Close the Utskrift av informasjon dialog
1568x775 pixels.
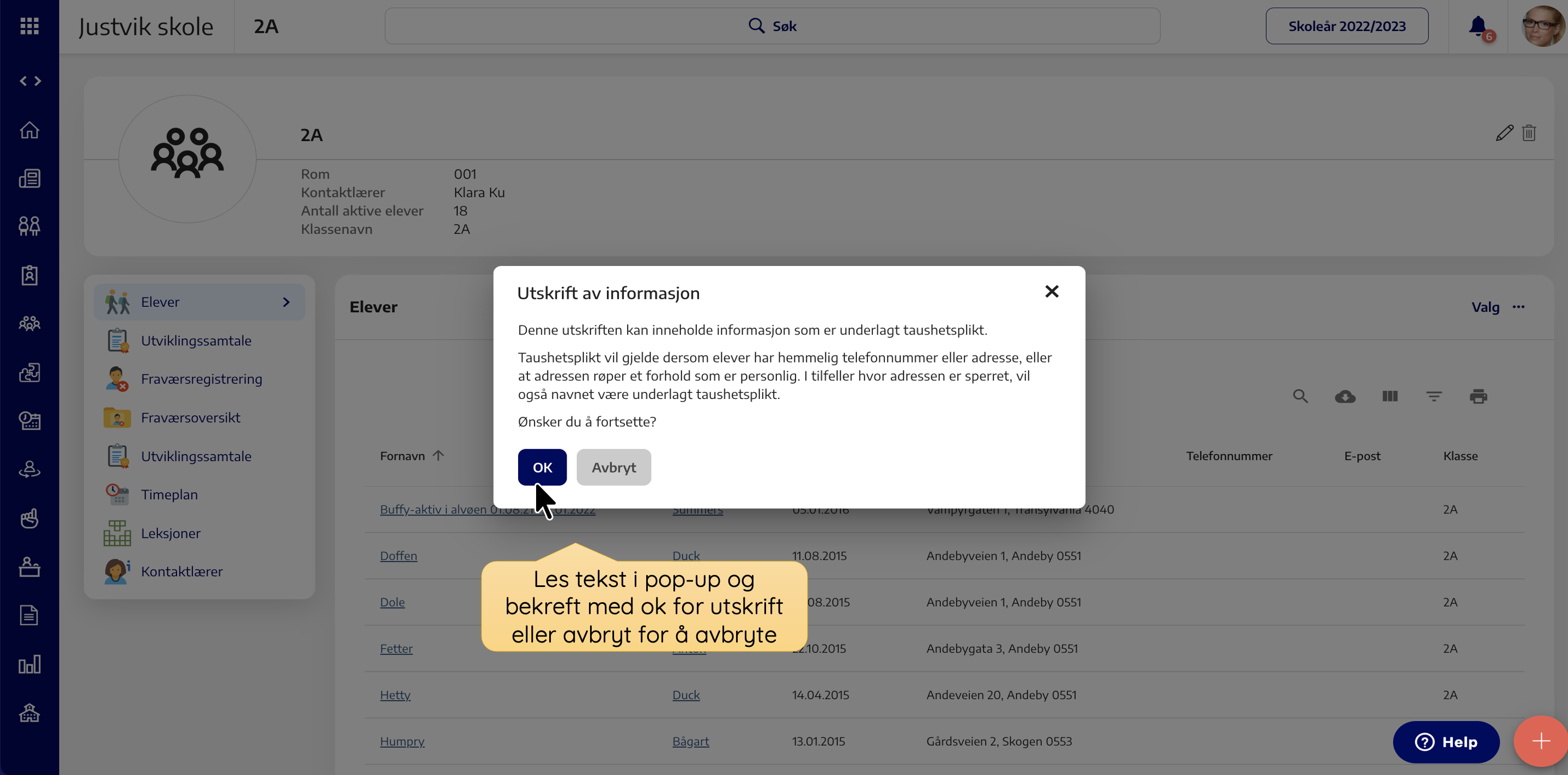click(x=1051, y=292)
